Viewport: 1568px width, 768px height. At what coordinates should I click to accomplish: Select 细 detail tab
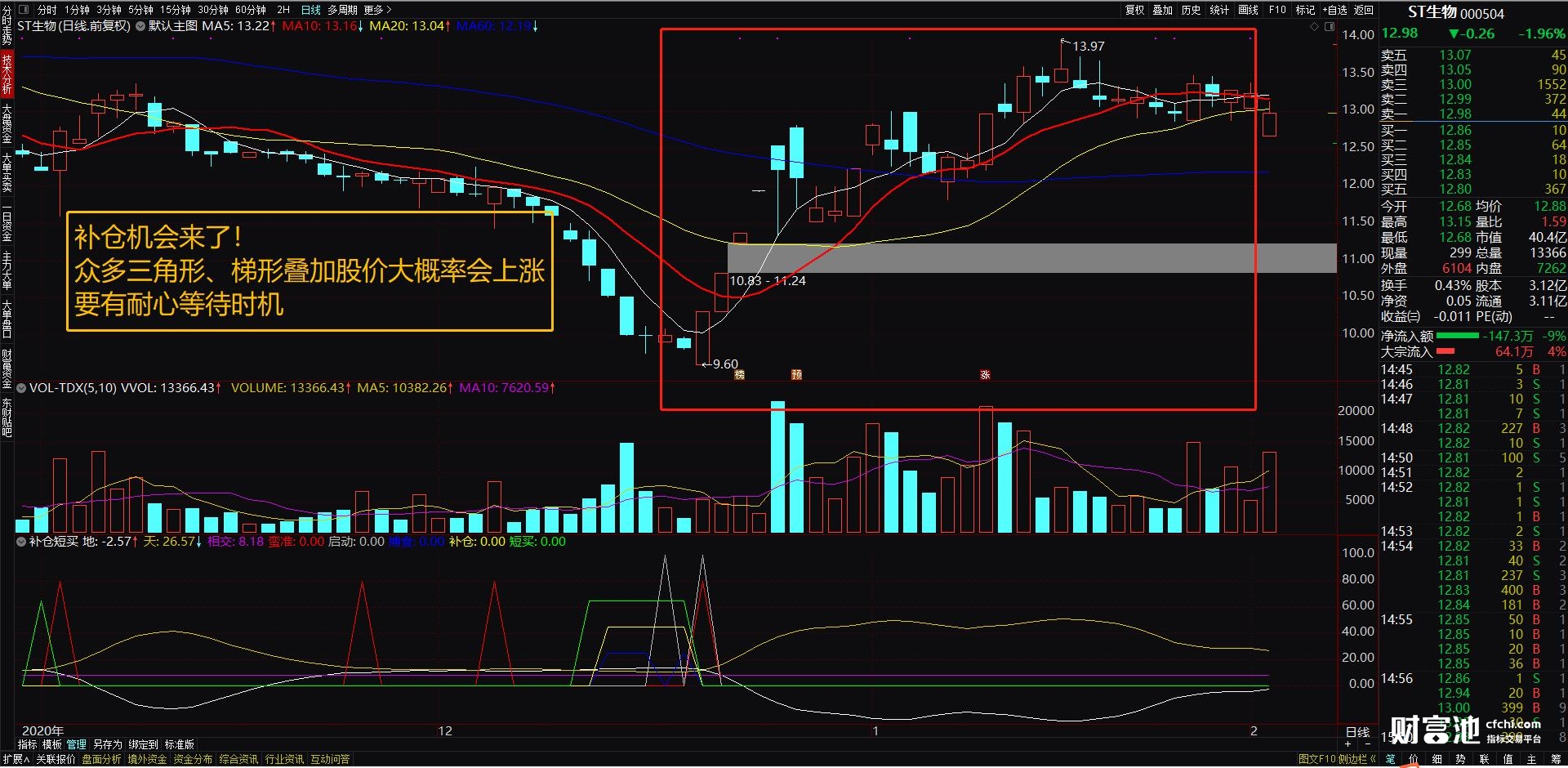tap(1437, 759)
